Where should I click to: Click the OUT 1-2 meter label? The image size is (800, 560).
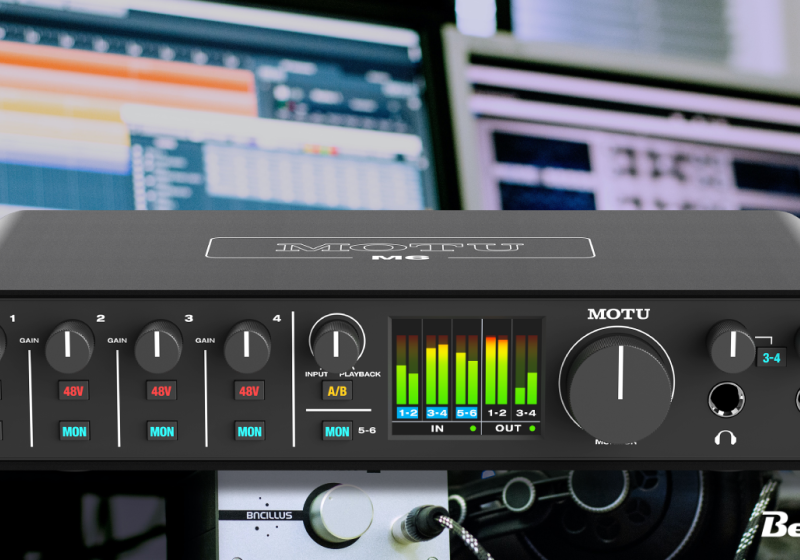(496, 413)
